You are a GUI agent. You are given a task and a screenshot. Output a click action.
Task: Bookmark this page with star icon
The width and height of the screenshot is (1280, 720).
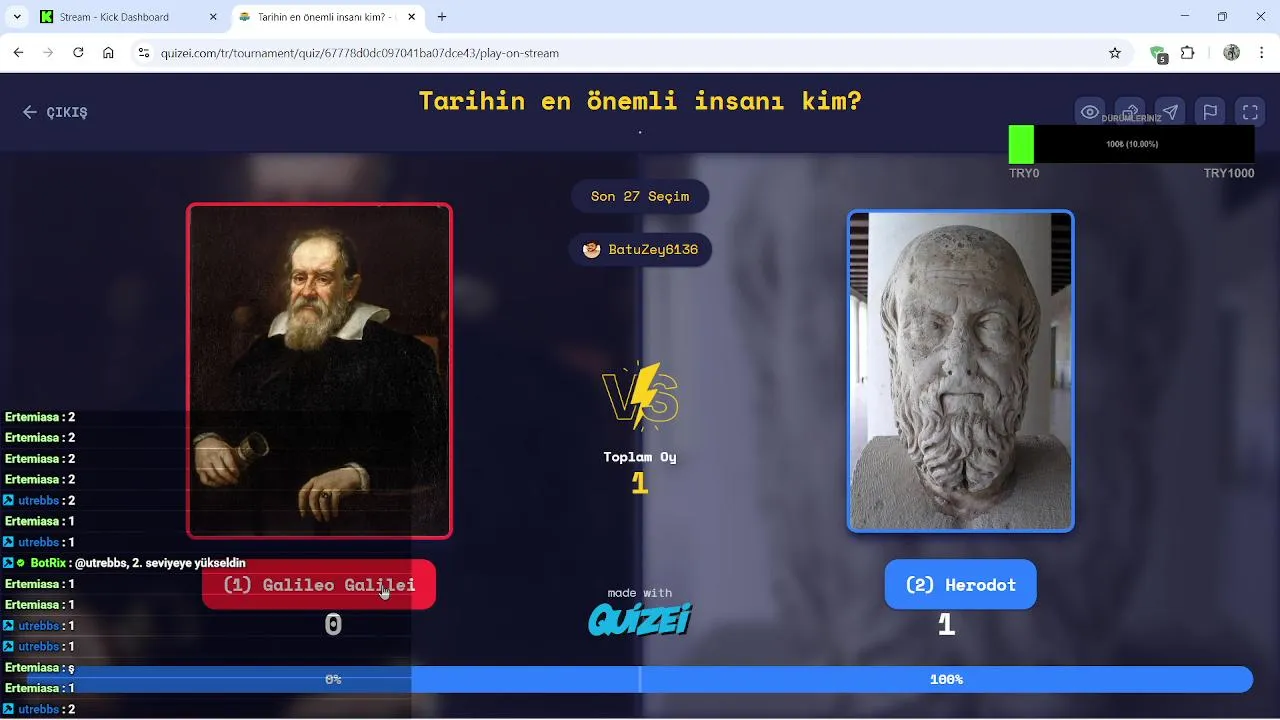(1115, 53)
